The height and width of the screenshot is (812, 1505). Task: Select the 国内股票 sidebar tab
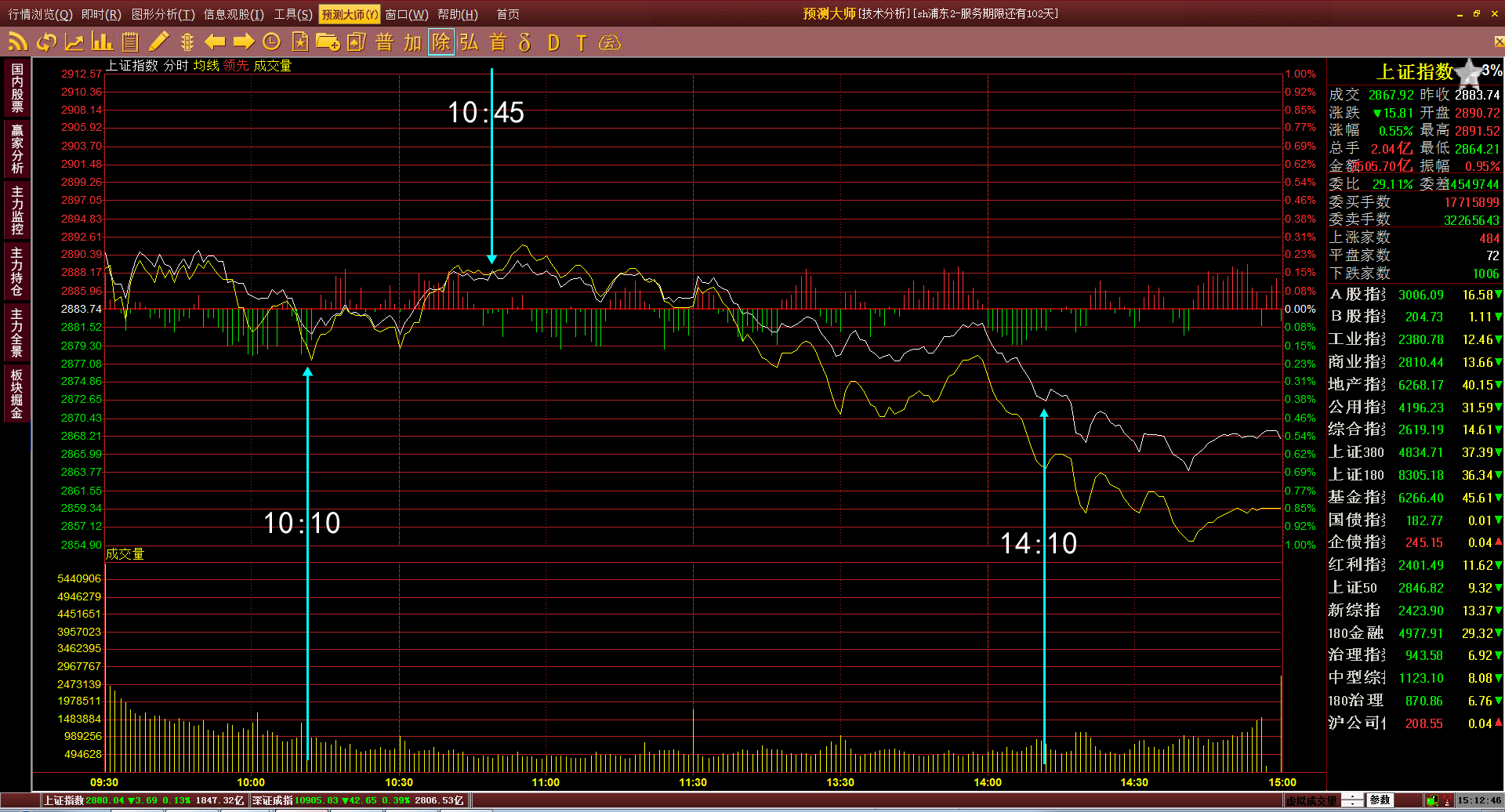17,88
